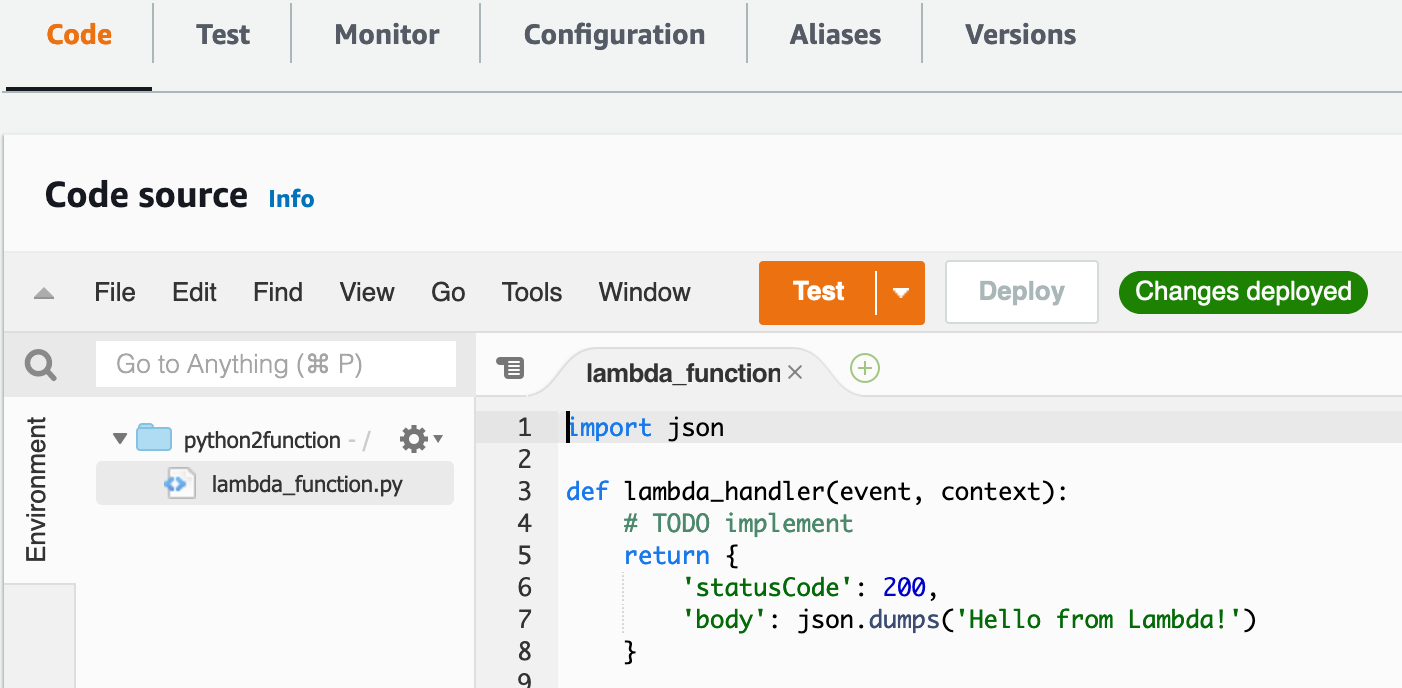The height and width of the screenshot is (688, 1402).
Task: Click the Deploy button
Action: (1021, 292)
